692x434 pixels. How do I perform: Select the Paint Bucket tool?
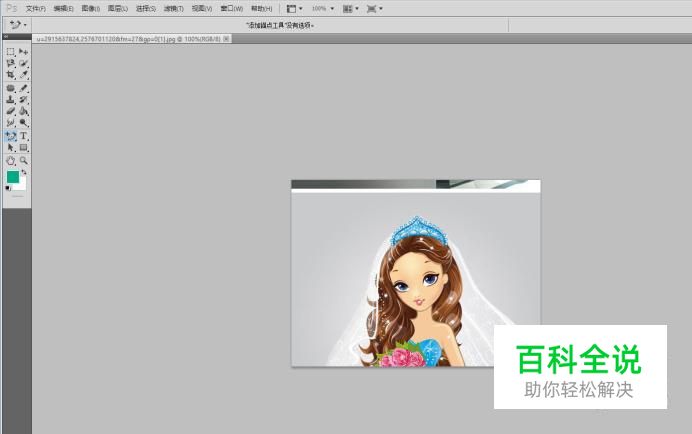tap(23, 111)
